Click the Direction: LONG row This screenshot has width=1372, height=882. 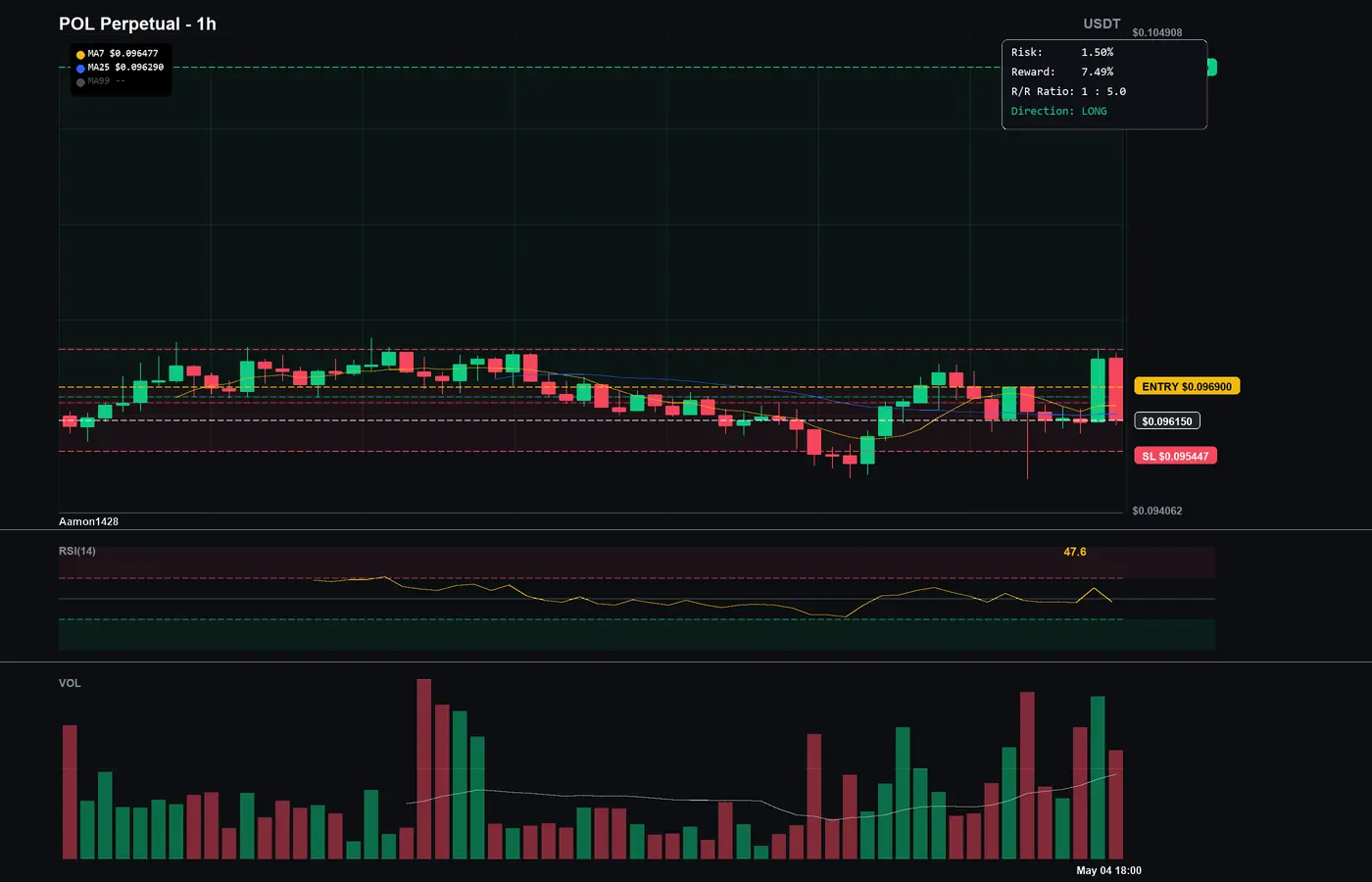[x=1058, y=111]
